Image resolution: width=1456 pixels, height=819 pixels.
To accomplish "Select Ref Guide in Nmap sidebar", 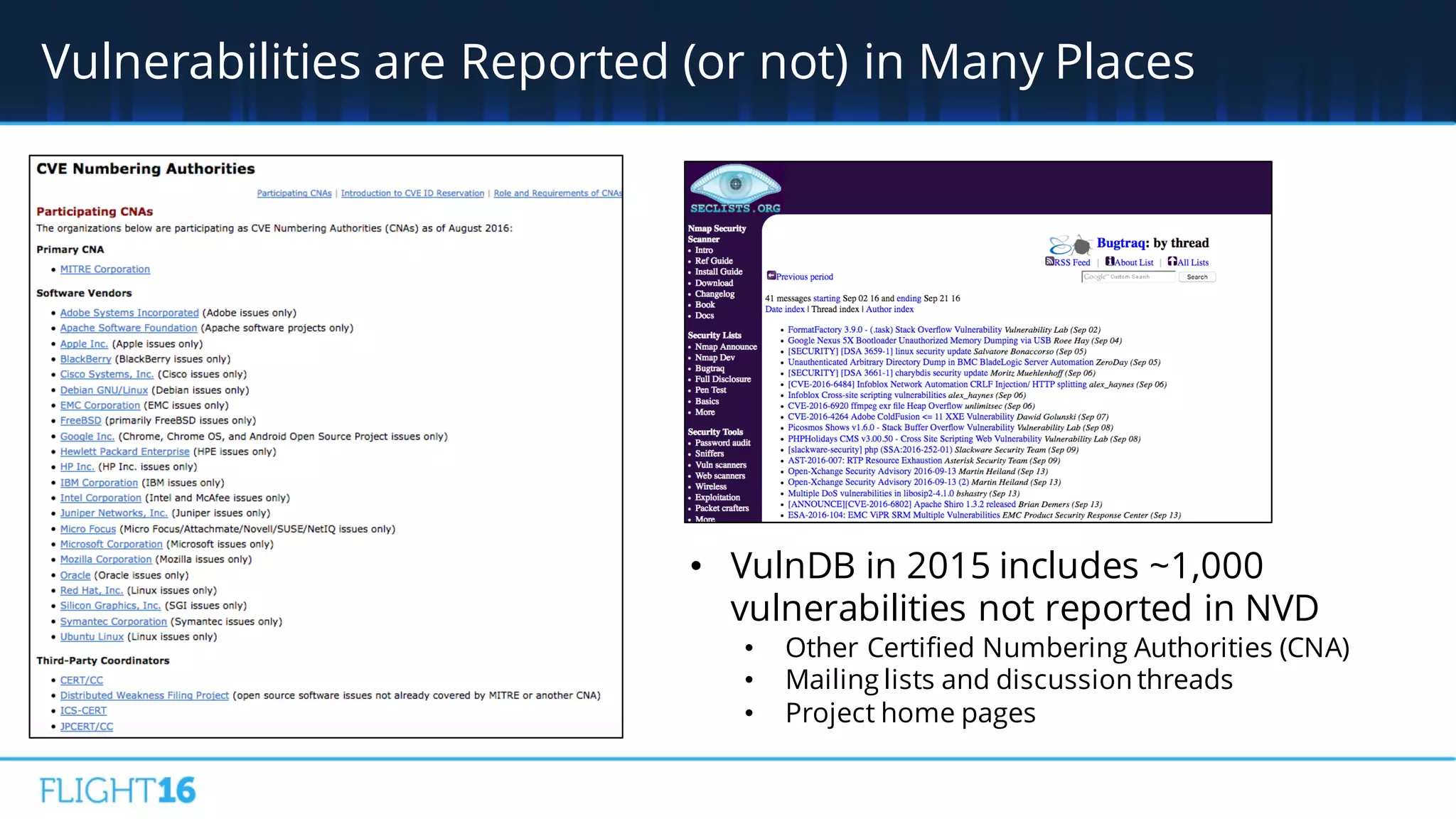I will [714, 261].
